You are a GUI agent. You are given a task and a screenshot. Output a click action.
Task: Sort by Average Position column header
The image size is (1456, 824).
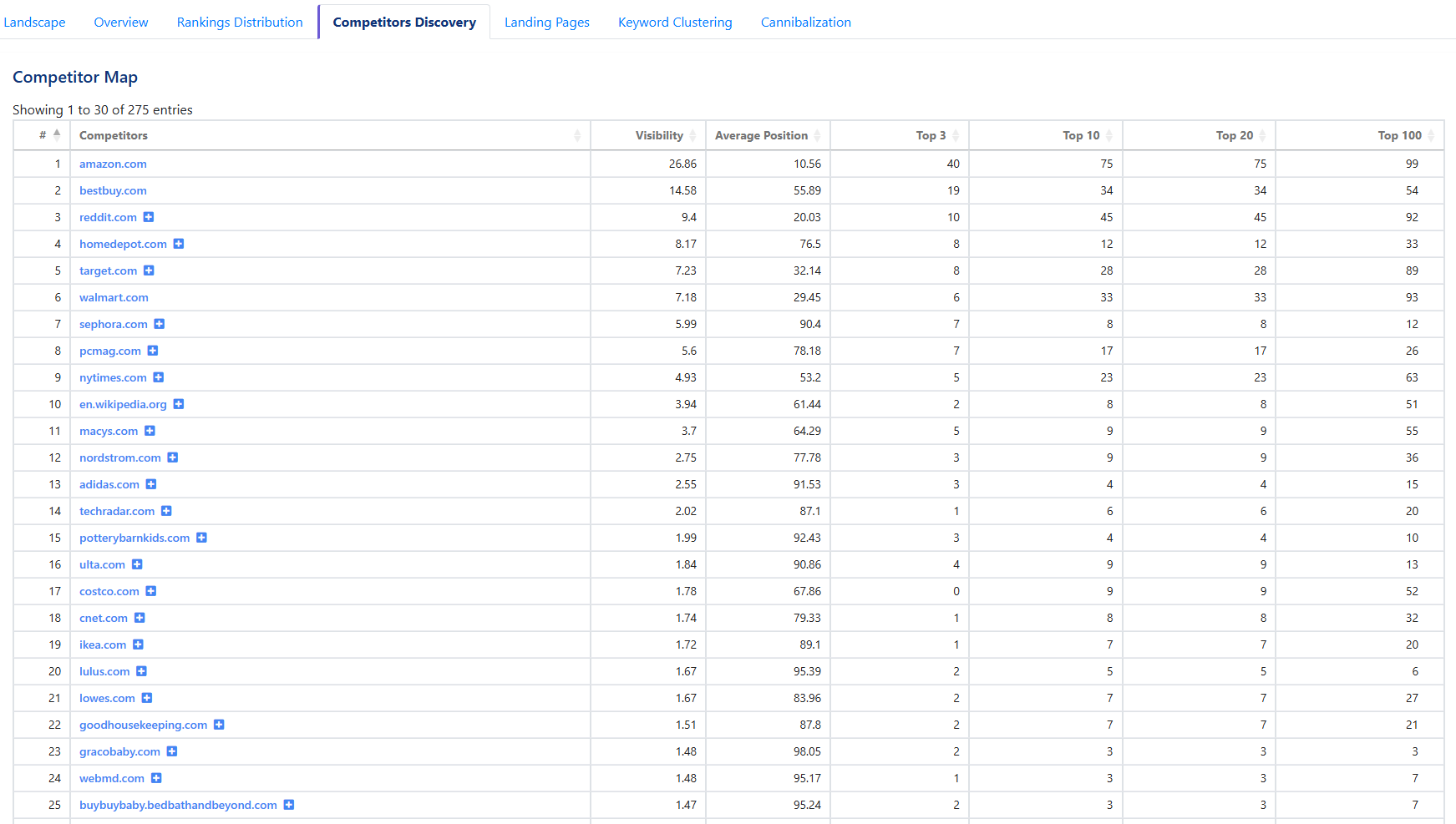point(768,135)
